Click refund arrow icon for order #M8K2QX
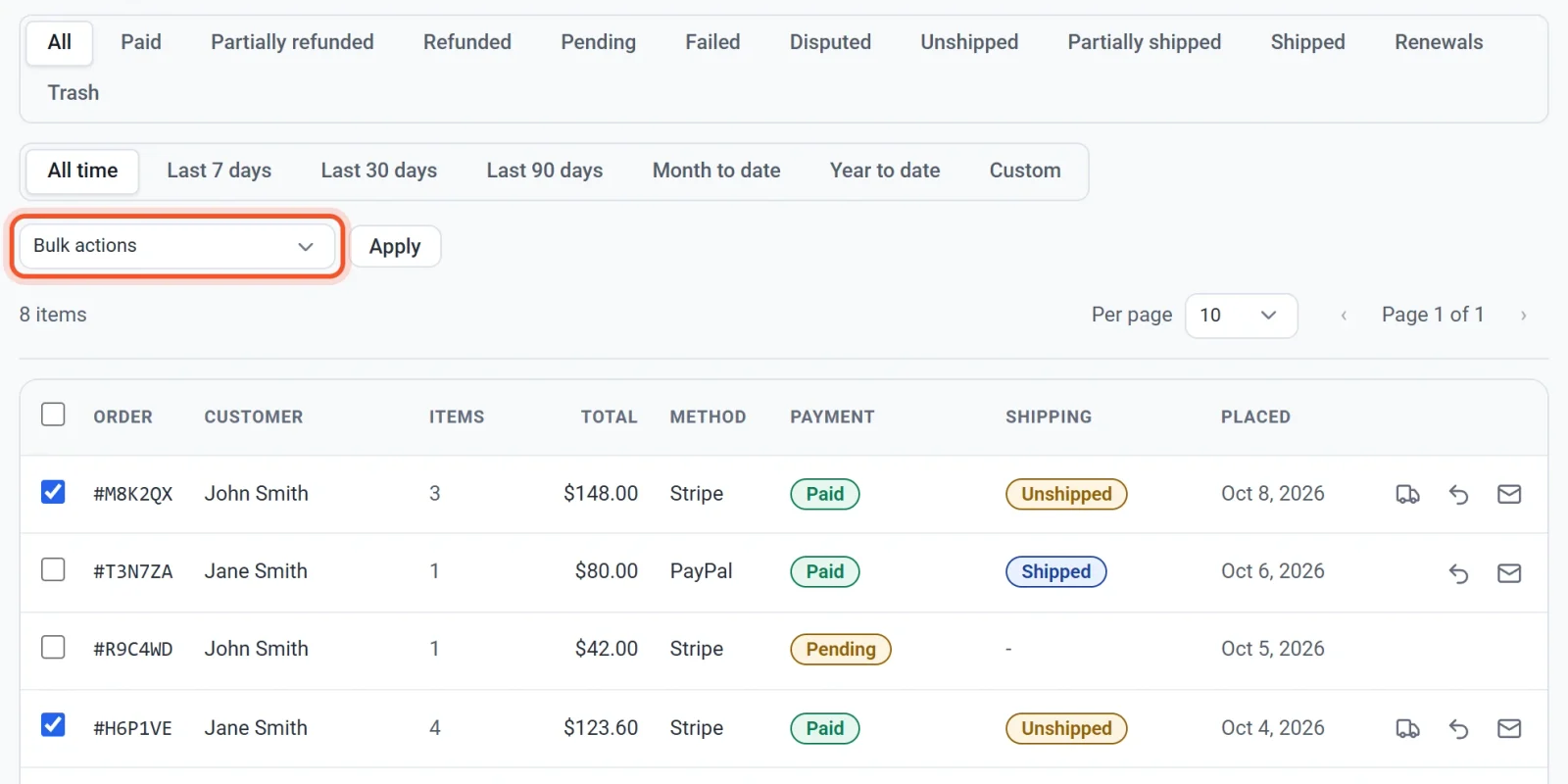Image resolution: width=1568 pixels, height=784 pixels. (1458, 494)
